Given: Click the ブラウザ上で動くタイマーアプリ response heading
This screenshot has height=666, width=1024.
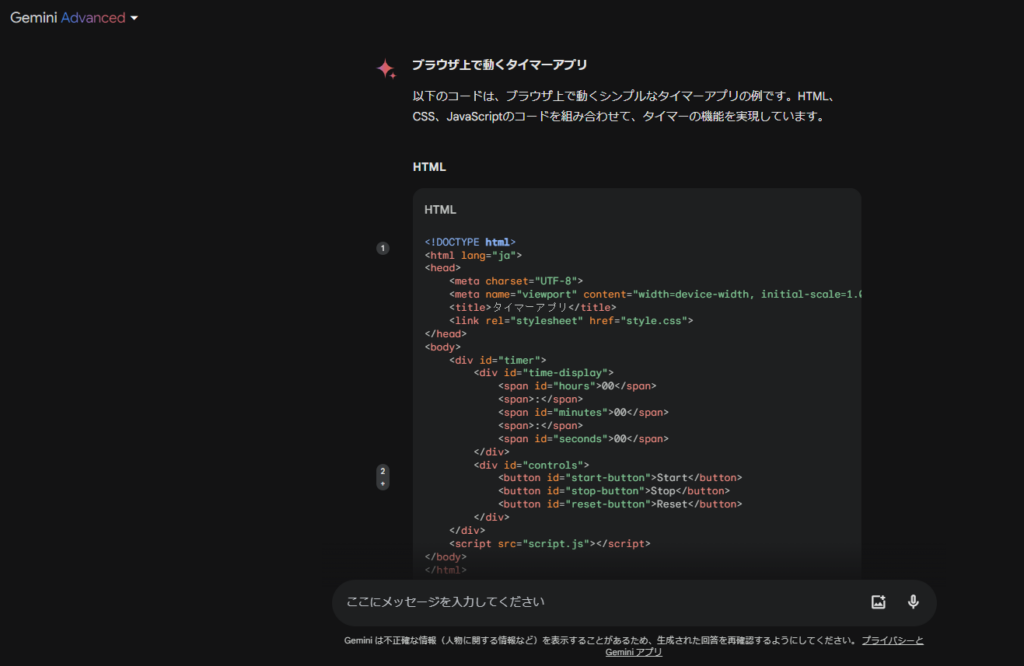Looking at the screenshot, I should coord(499,65).
